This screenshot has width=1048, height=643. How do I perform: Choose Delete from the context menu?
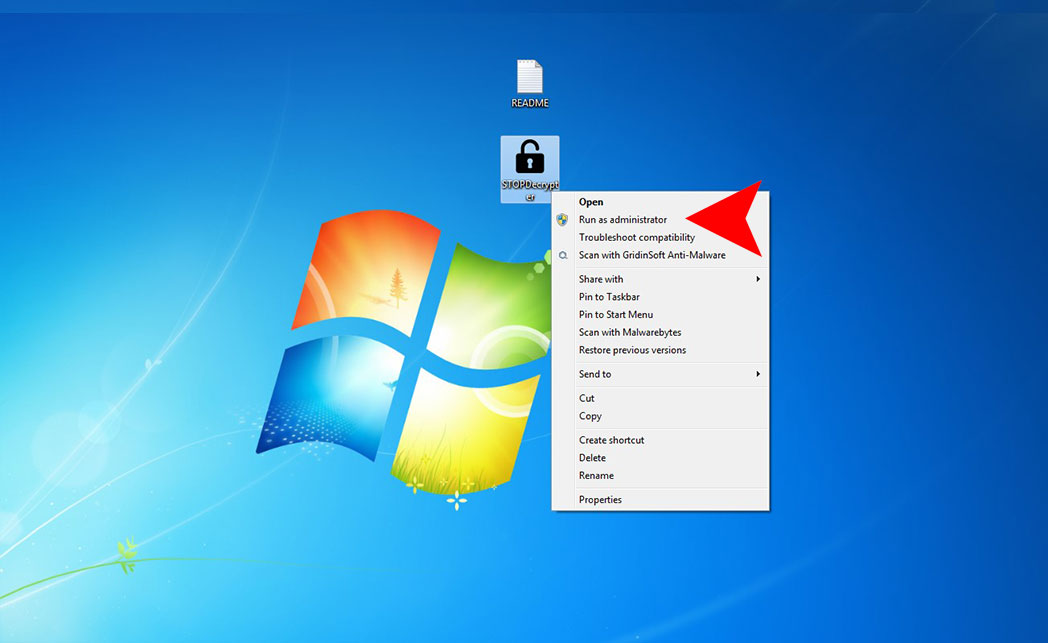pyautogui.click(x=592, y=458)
